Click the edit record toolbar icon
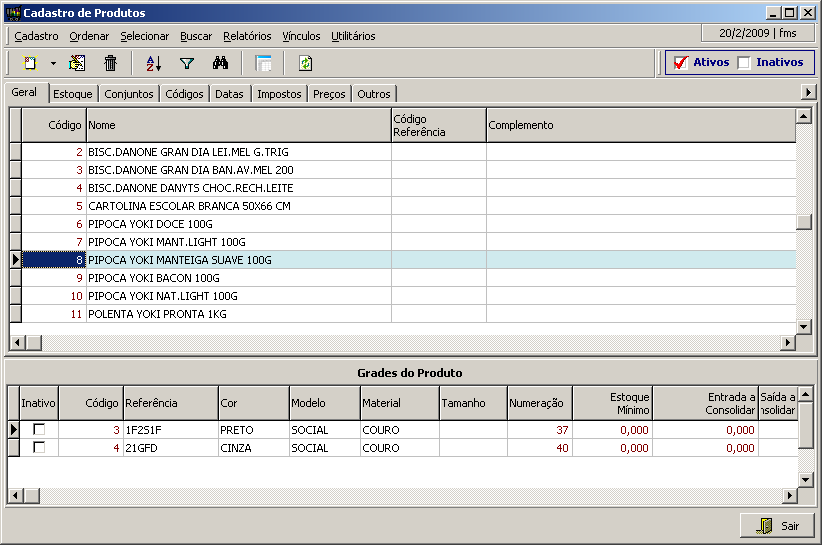 (77, 63)
